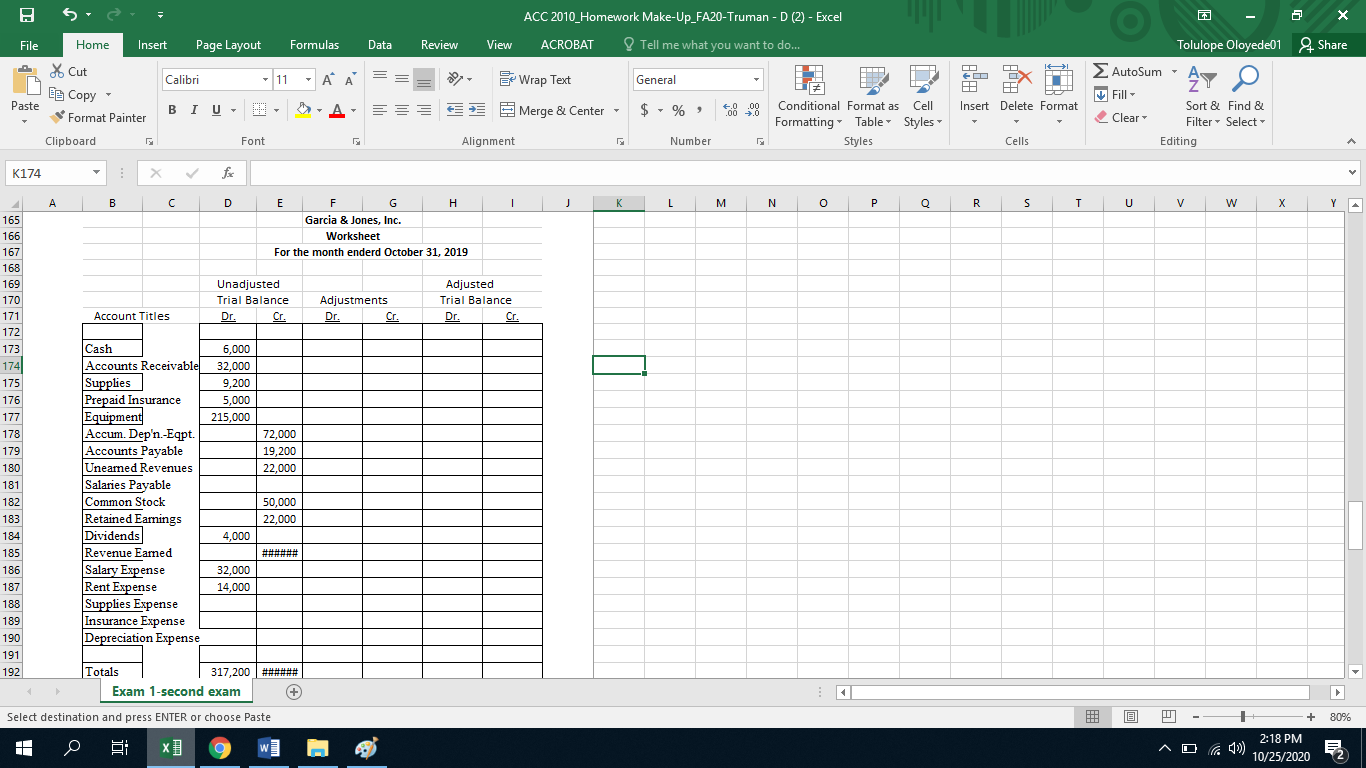1366x768 pixels.
Task: Copy the selection with the Copy icon
Action: pos(56,95)
